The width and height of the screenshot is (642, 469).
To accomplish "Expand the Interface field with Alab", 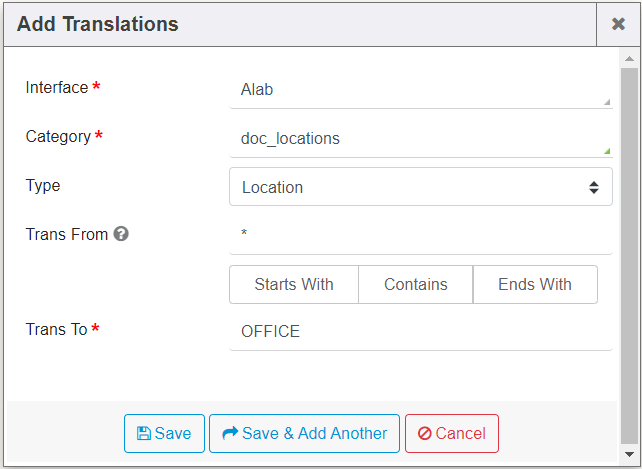I will 420,89.
